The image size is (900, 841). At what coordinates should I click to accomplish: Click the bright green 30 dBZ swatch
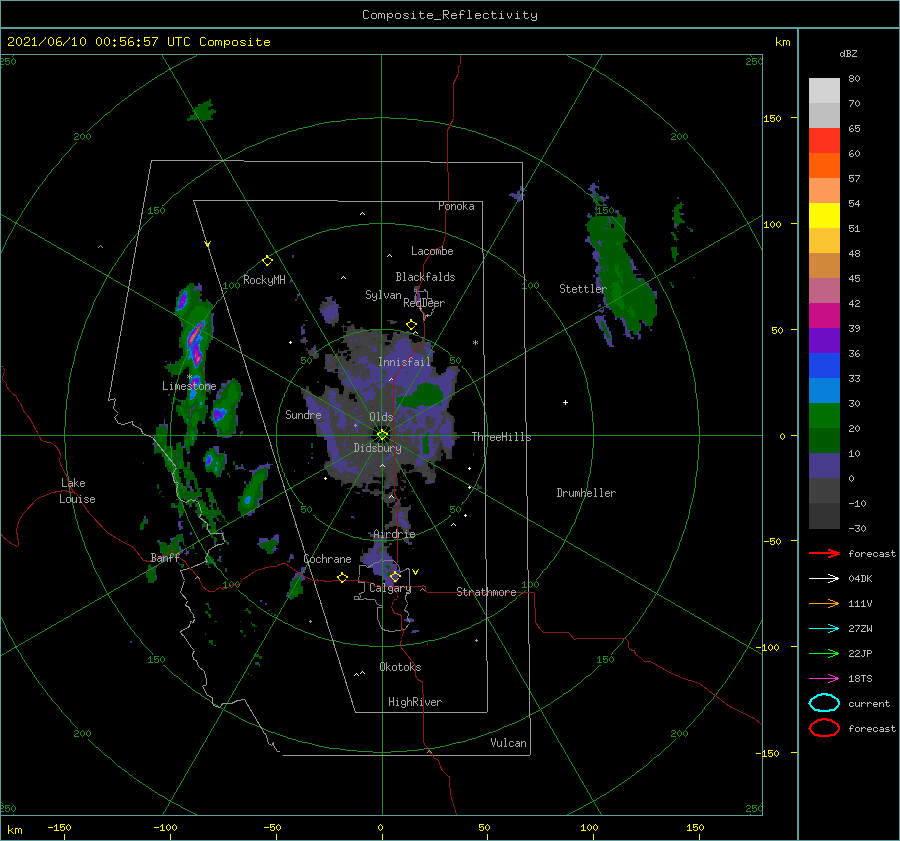[x=824, y=416]
